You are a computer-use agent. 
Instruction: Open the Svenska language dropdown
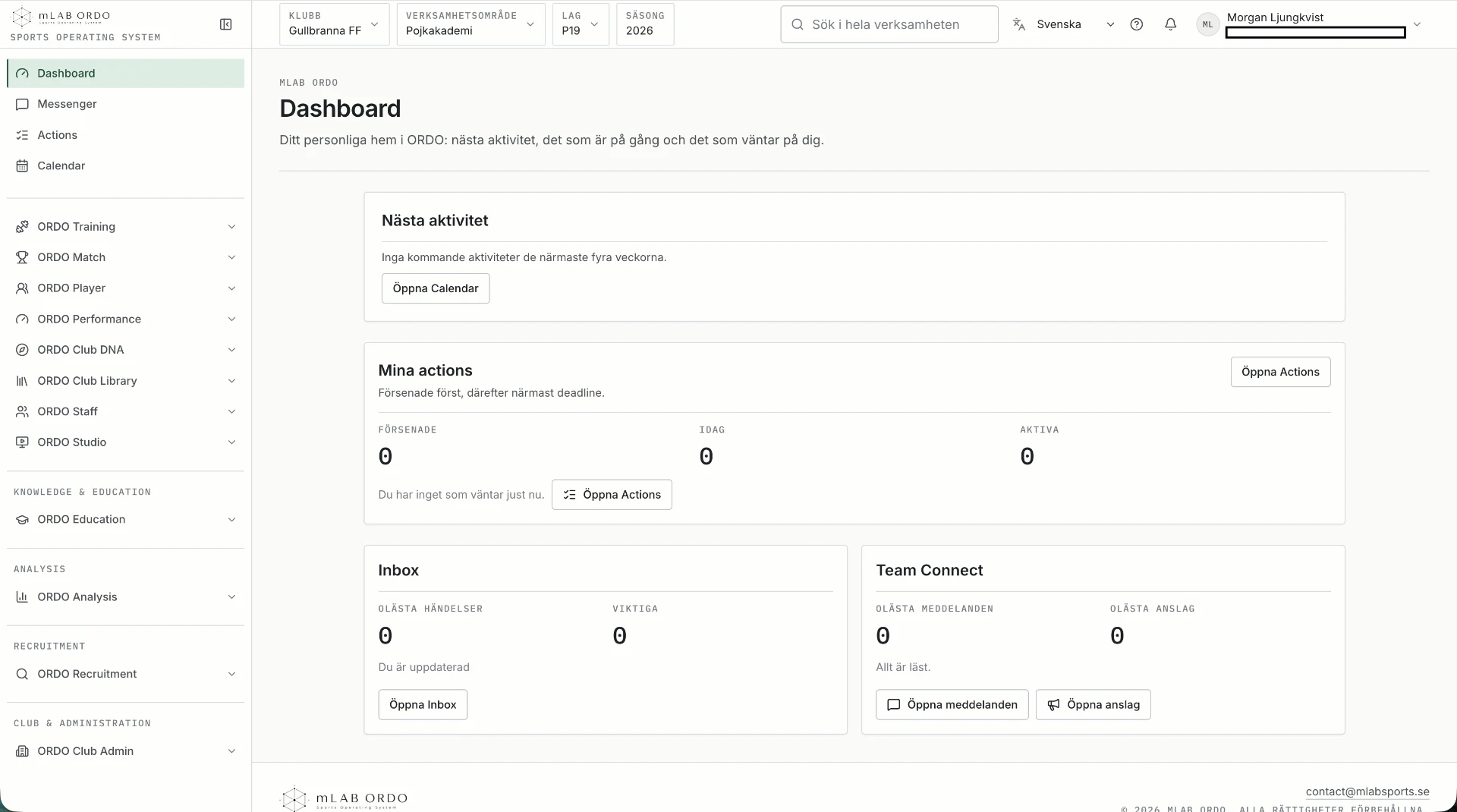1064,24
